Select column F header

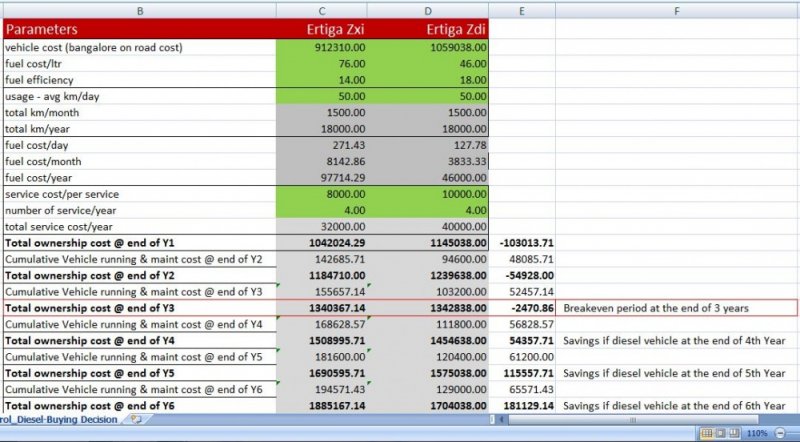(677, 11)
